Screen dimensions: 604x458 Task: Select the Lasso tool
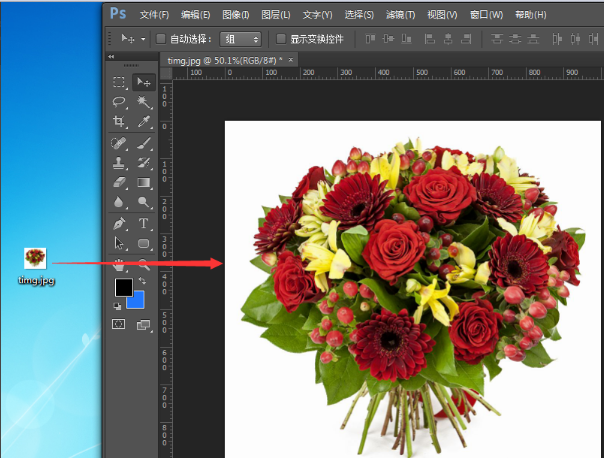(x=119, y=102)
